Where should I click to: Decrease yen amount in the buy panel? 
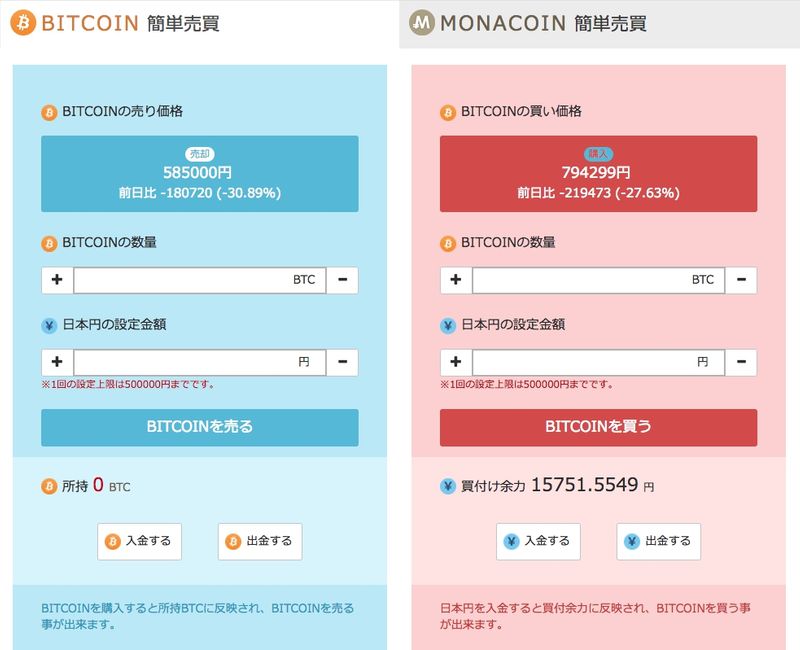pos(741,362)
